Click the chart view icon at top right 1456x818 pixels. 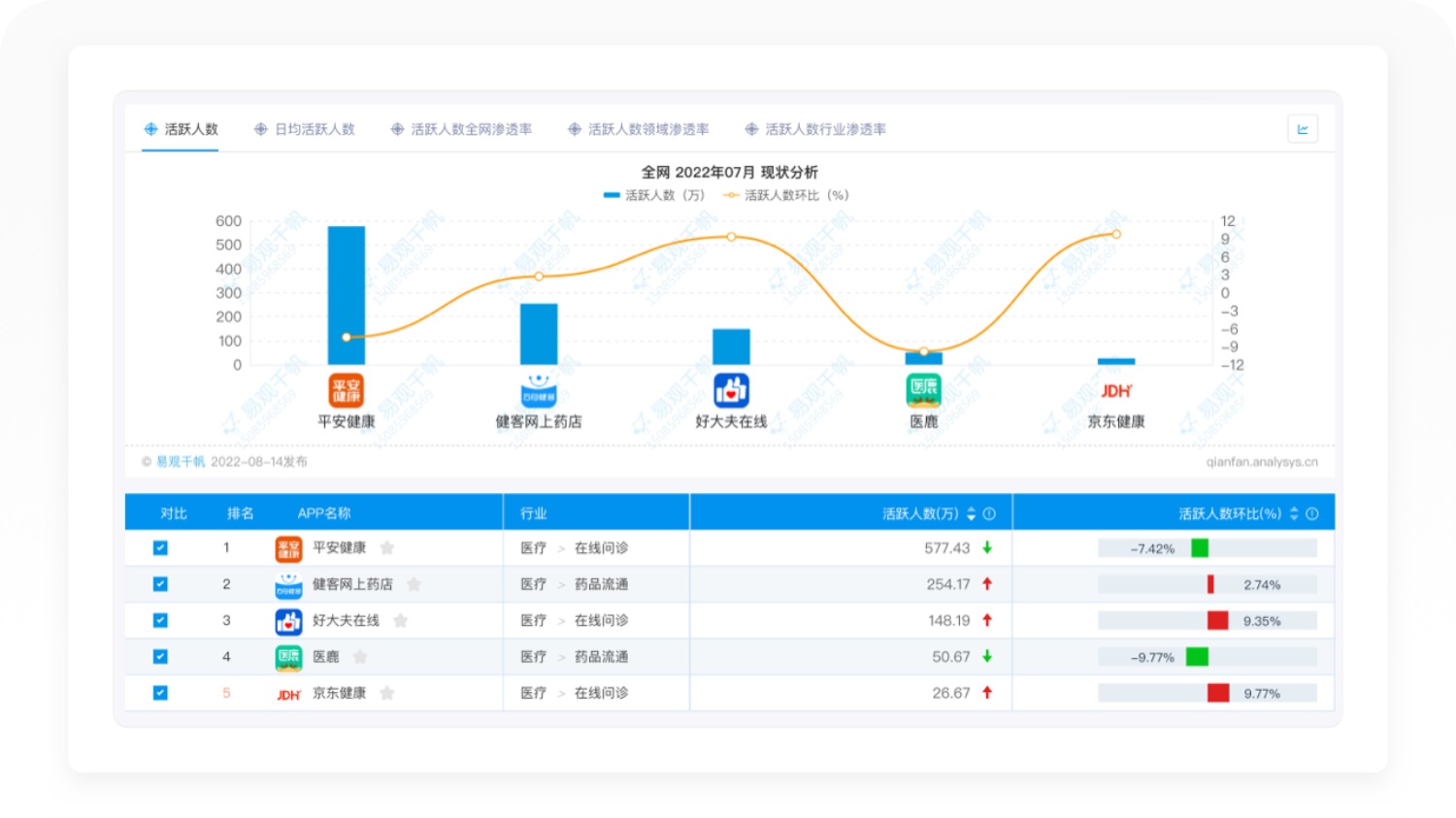(x=1302, y=129)
